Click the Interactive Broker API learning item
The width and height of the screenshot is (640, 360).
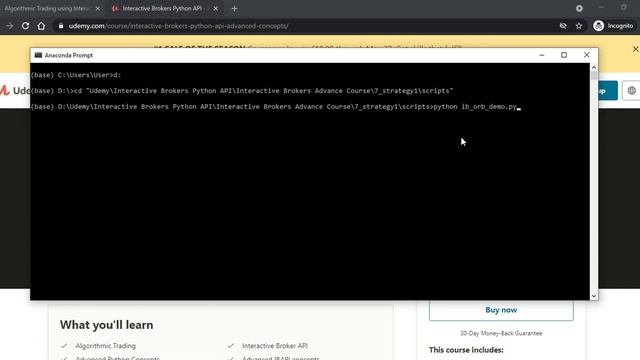pyautogui.click(x=275, y=346)
